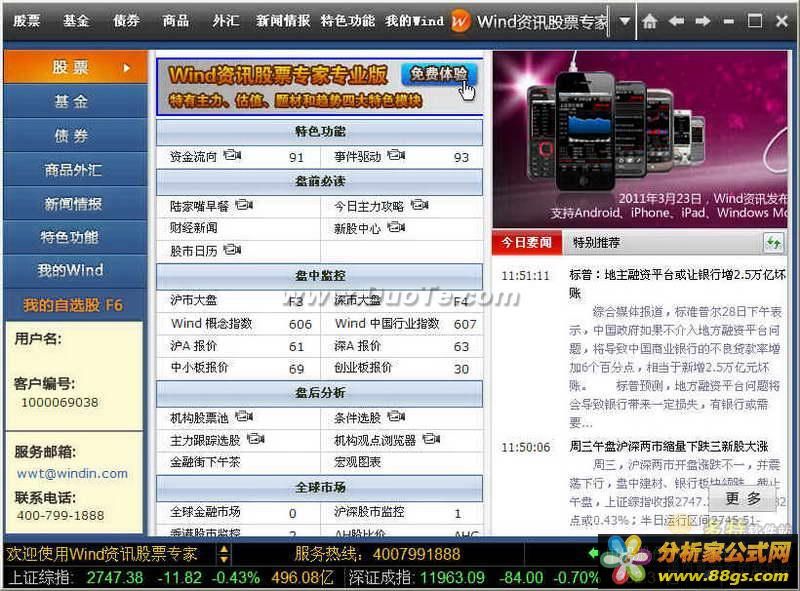Screen dimensions: 800x591
Task: Open the dropdown arrow beside Wind title
Action: click(x=624, y=21)
